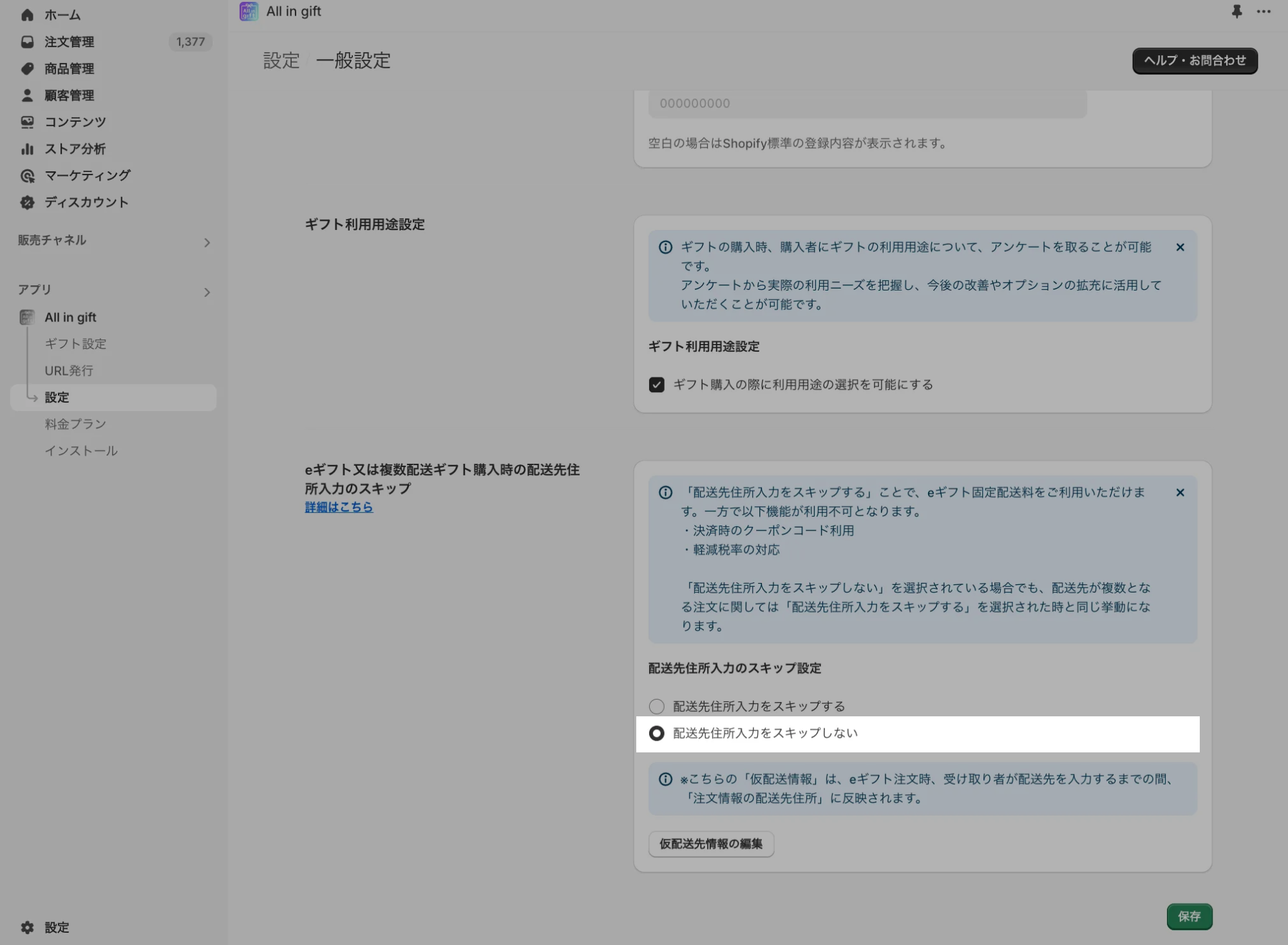Expand the 販売チャネル section chevron

tap(207, 243)
